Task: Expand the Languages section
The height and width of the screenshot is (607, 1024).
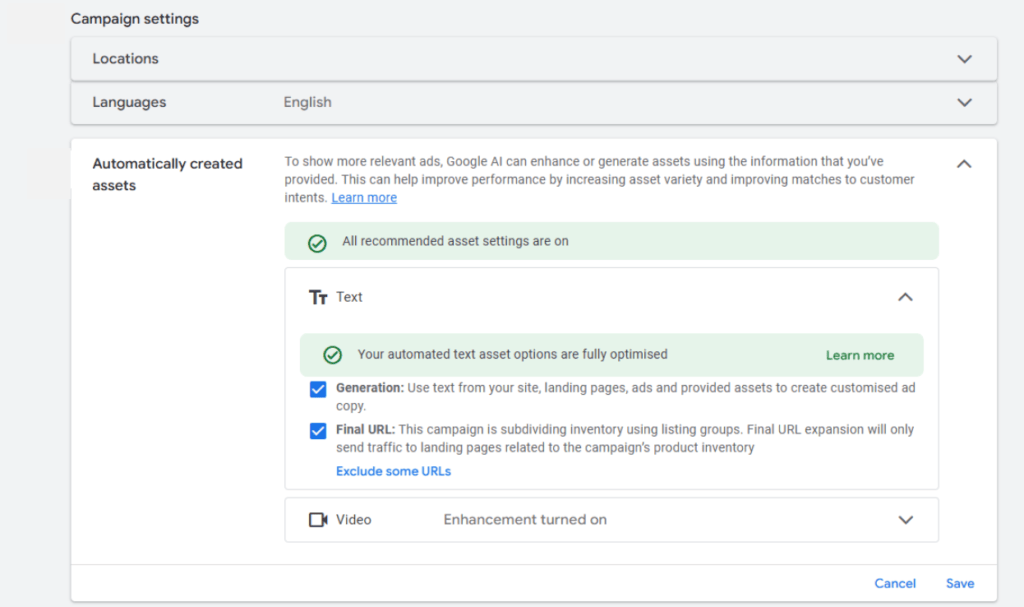Action: [963, 102]
